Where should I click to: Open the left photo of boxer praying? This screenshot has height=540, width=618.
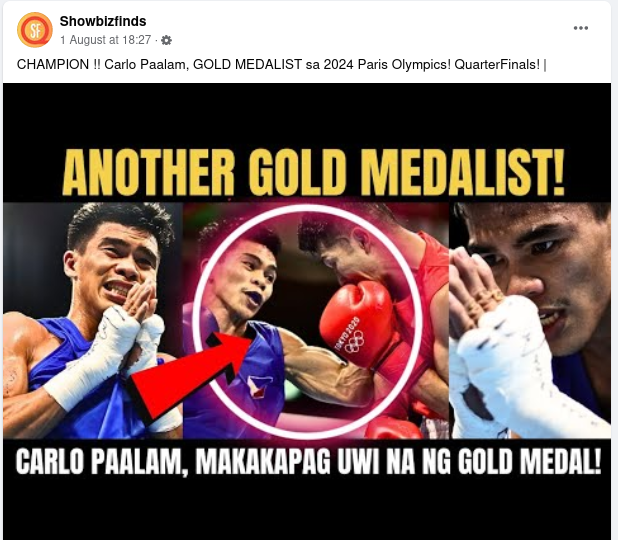click(x=93, y=320)
